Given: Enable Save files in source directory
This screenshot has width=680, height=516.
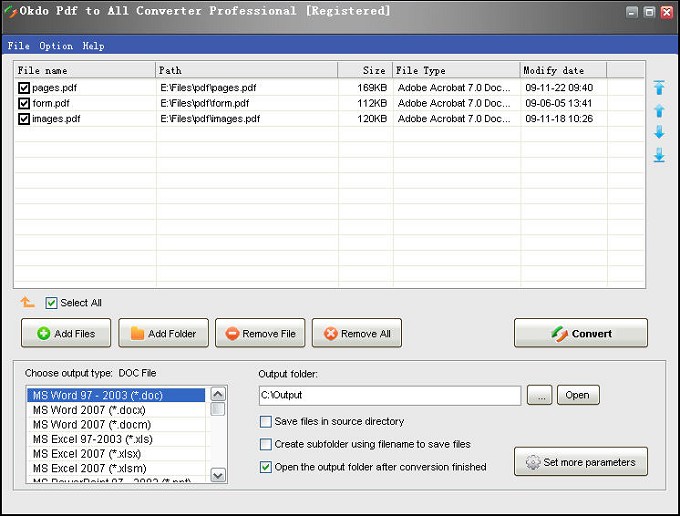Looking at the screenshot, I should 265,421.
